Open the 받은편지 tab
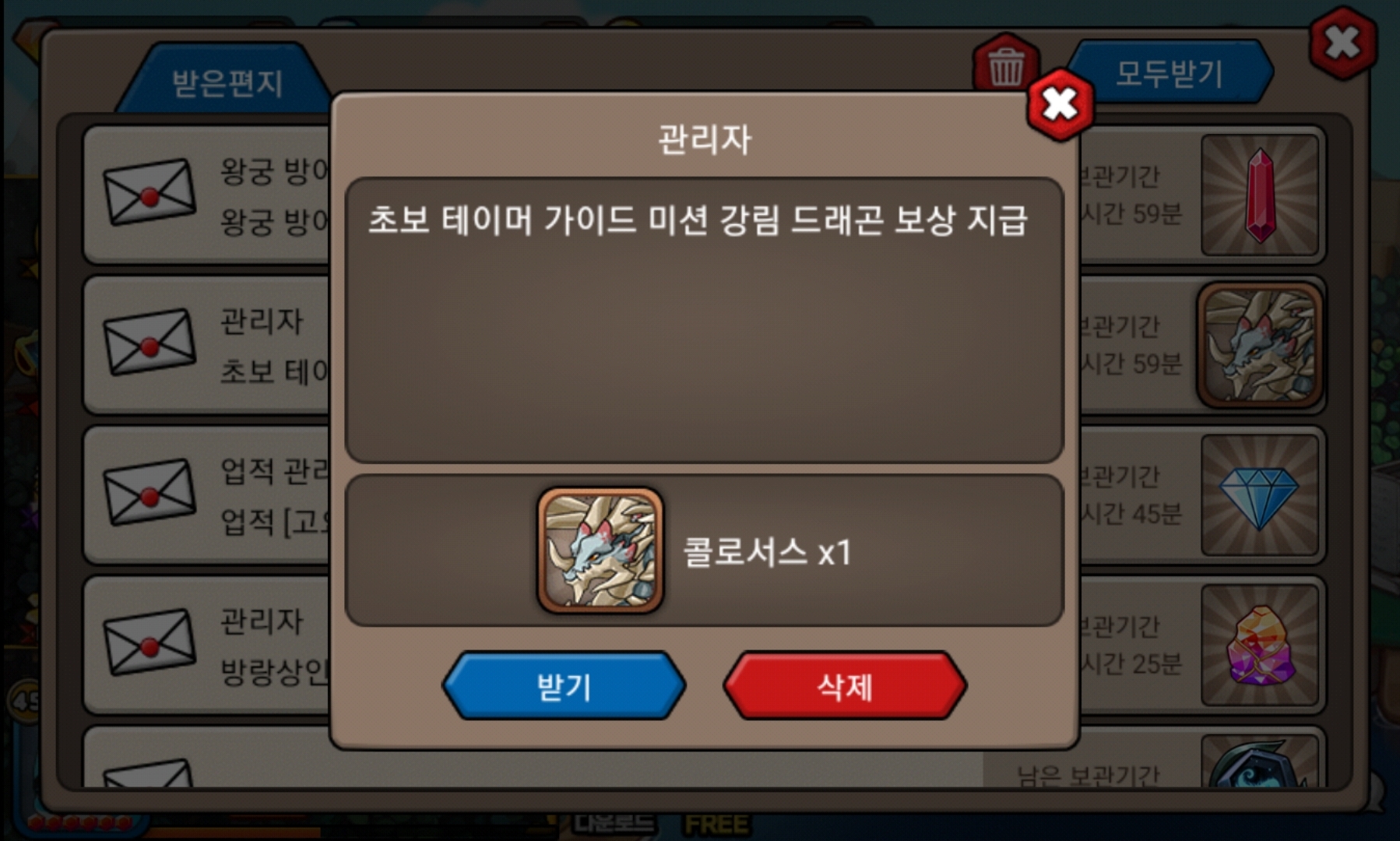Image resolution: width=1400 pixels, height=841 pixels. click(226, 81)
